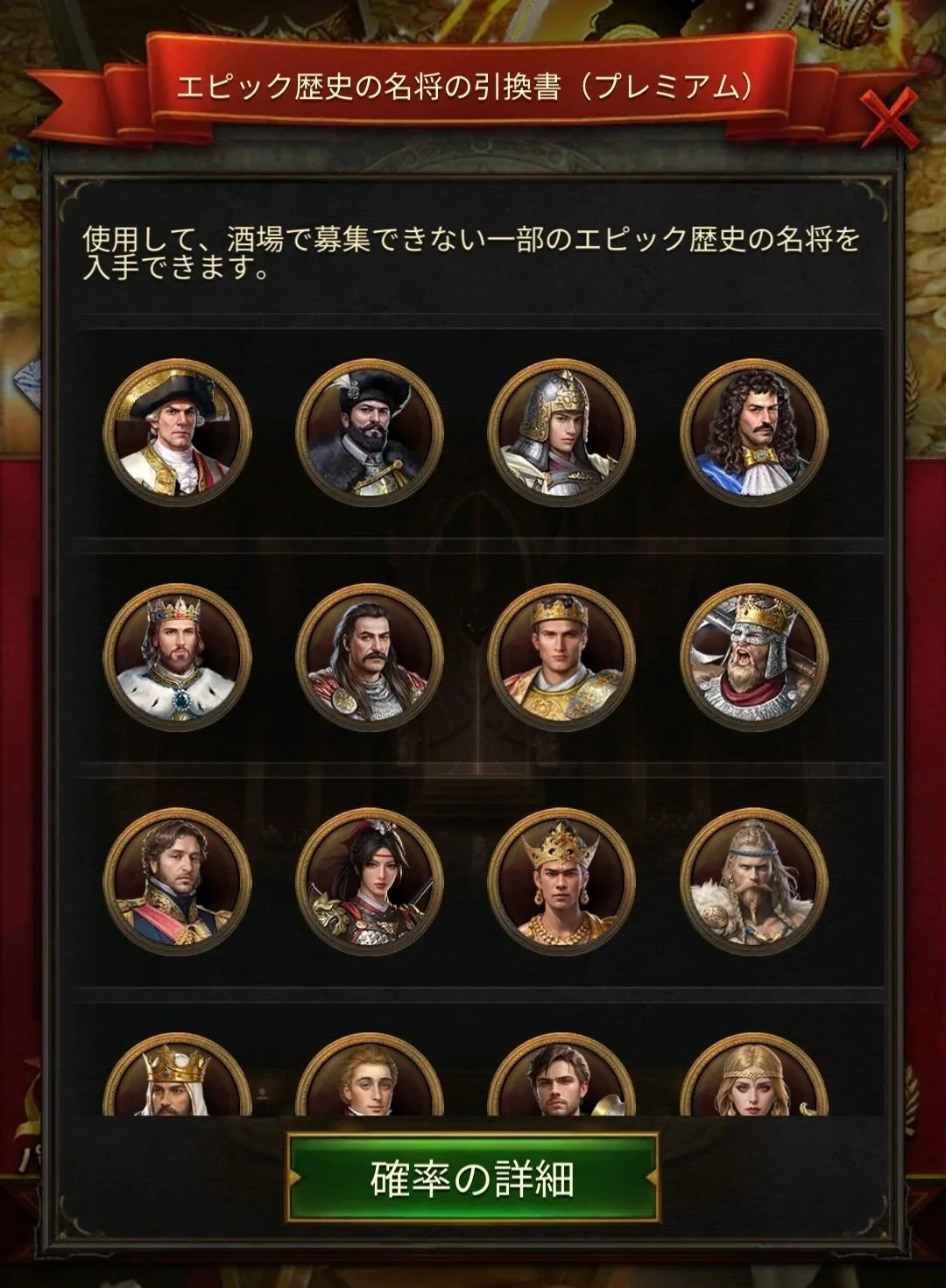Tap the bearded general in fur hat
Viewport: 946px width, 1288px height.
370,433
